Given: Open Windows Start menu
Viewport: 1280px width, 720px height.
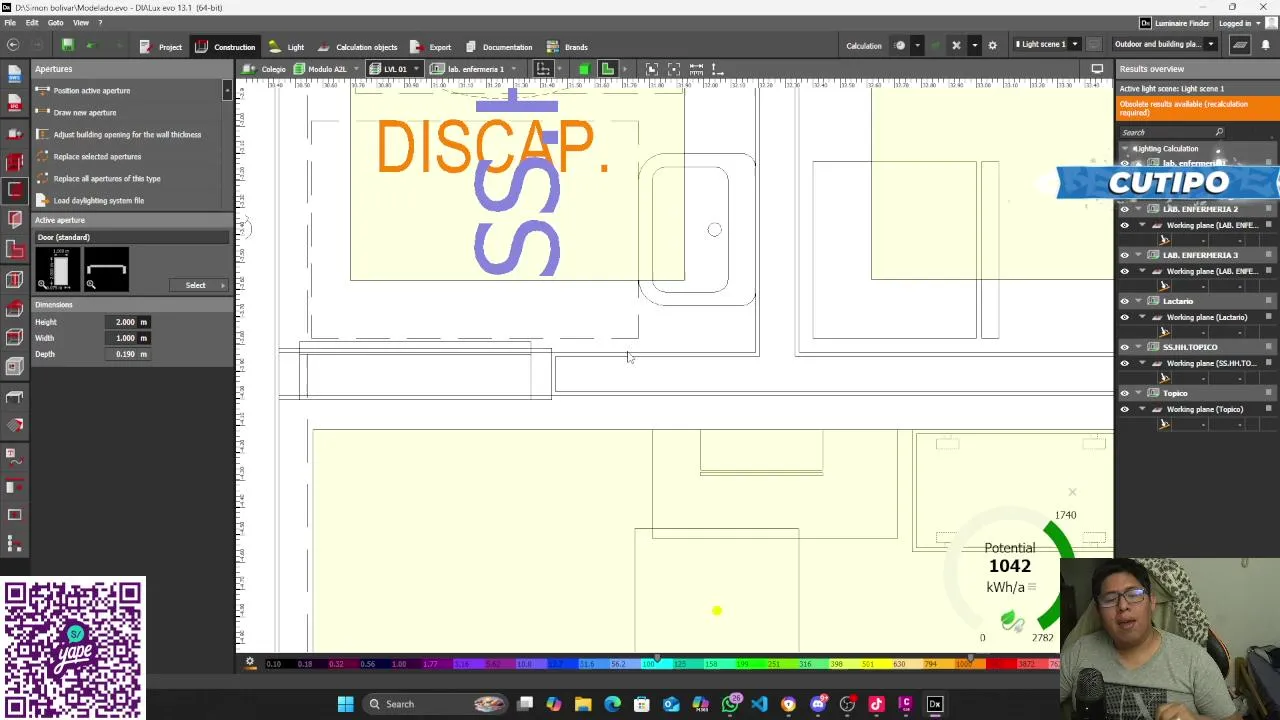Looking at the screenshot, I should 345,704.
